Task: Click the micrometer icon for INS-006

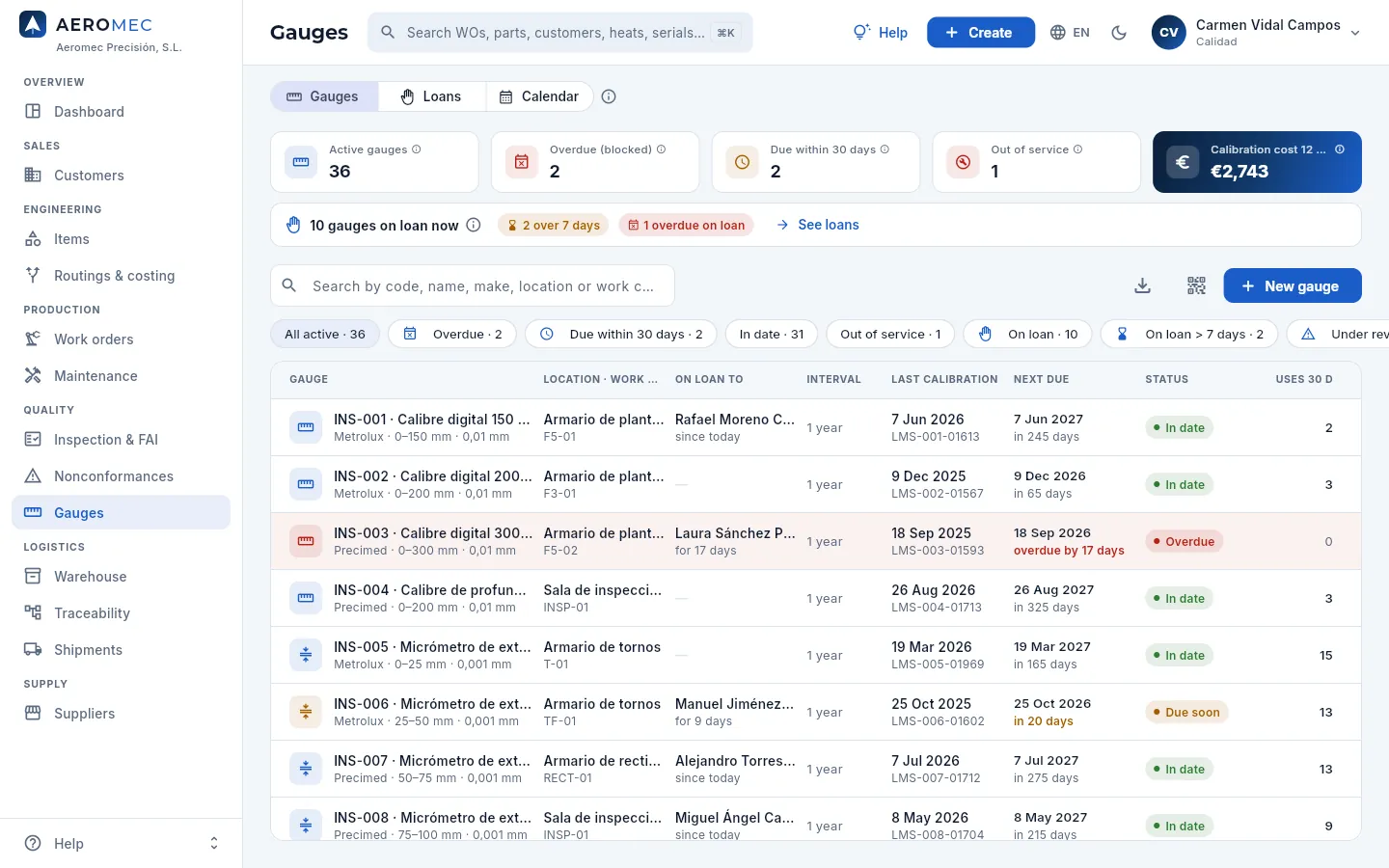Action: click(306, 712)
